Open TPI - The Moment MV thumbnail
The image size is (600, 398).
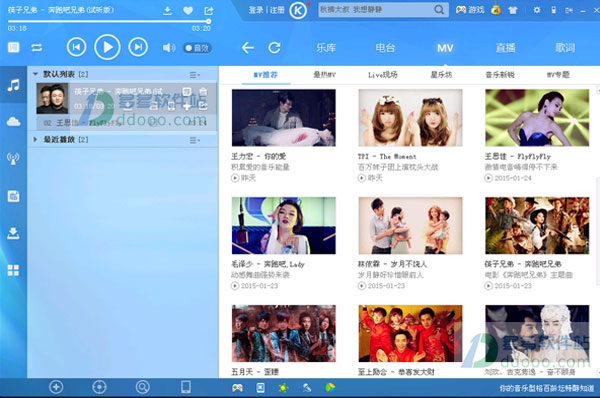coord(410,117)
